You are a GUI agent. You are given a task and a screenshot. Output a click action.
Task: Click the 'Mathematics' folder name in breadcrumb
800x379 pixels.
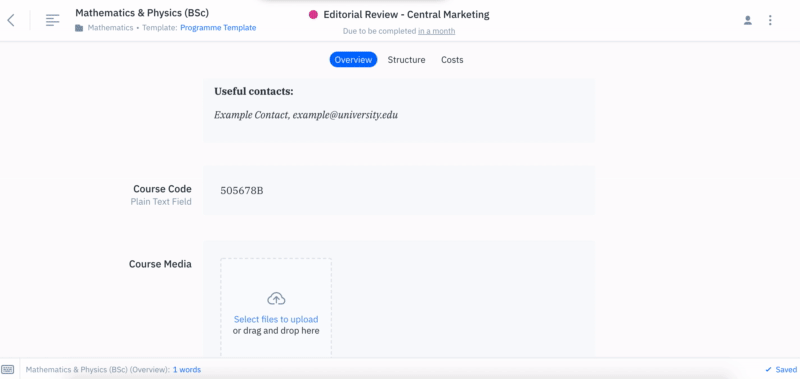[110, 28]
